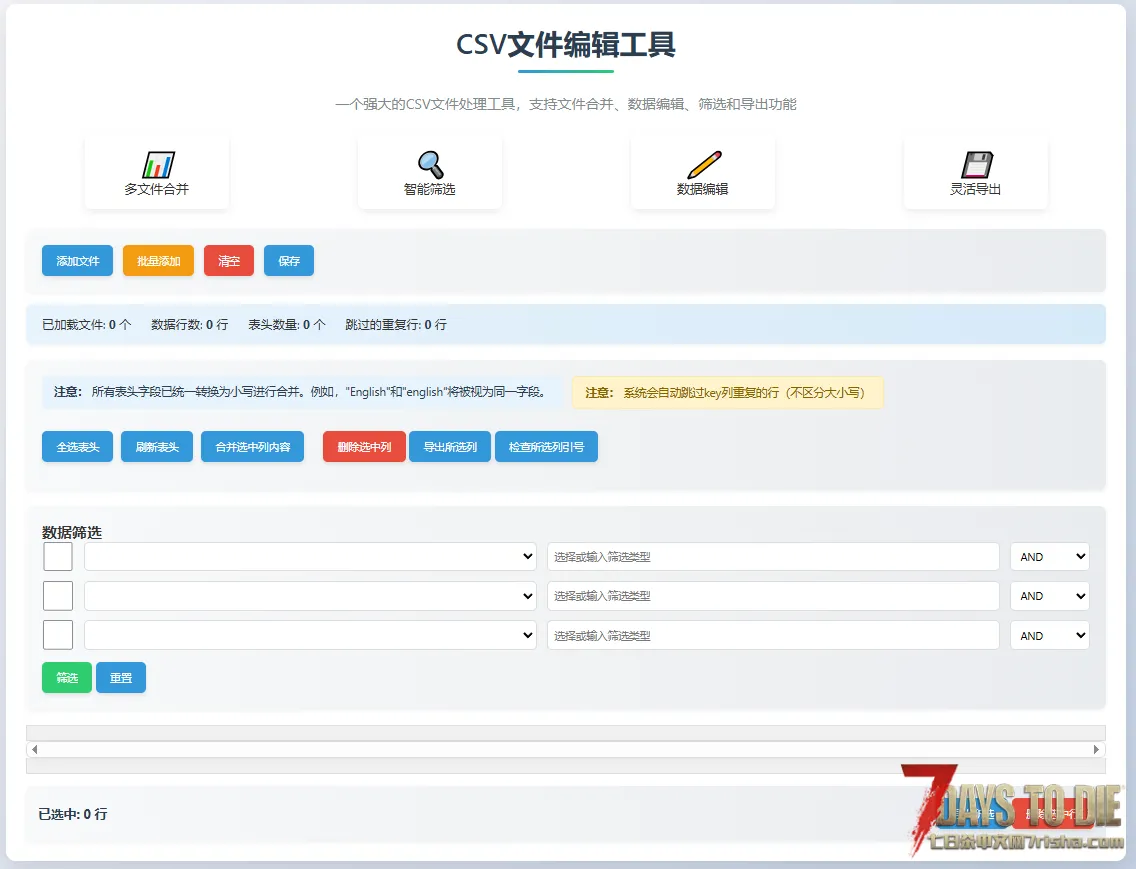Click the orange 批量添加 button
Screen dimensions: 1136x869
158,261
